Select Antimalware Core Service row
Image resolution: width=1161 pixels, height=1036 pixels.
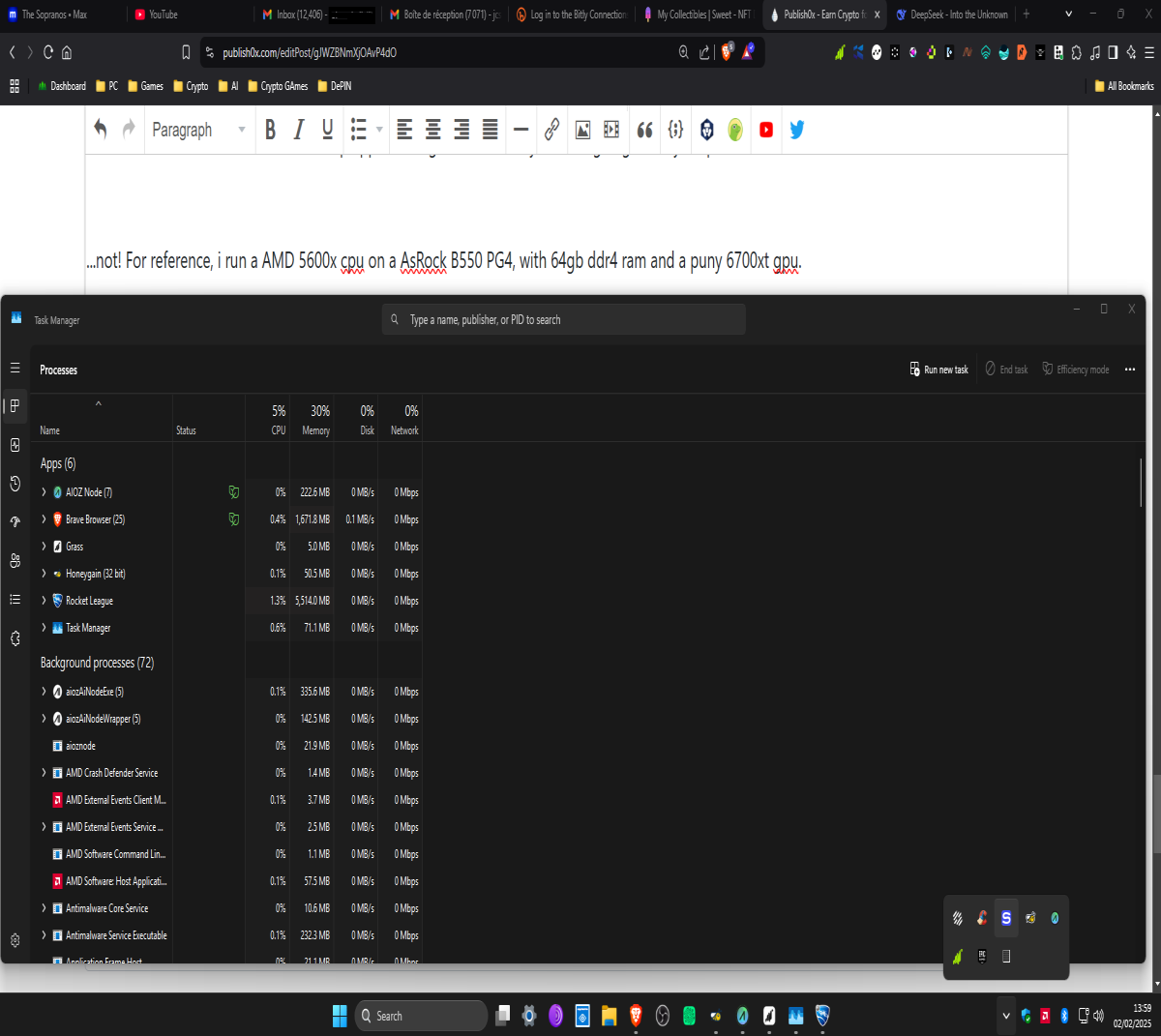pos(227,908)
